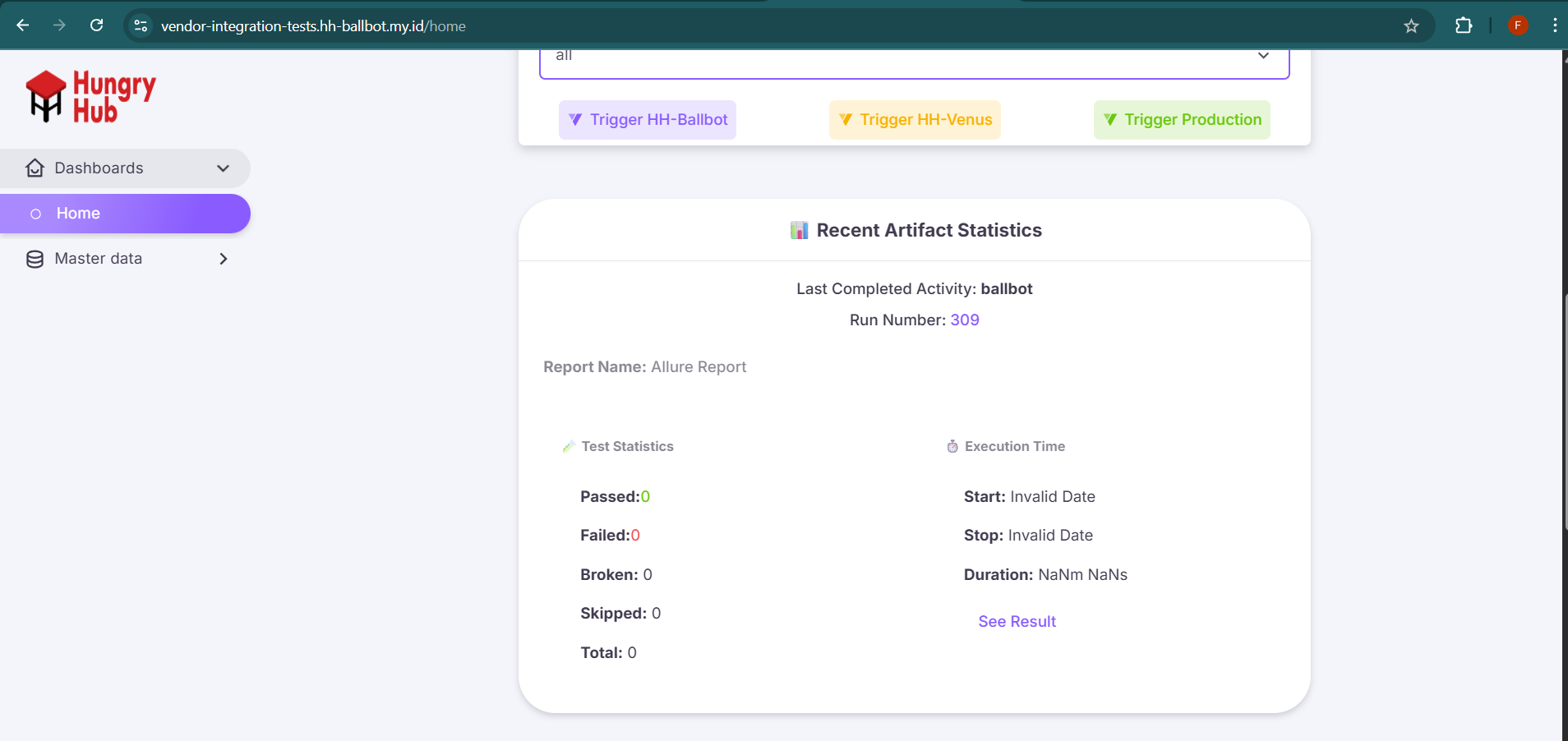The image size is (1568, 741).
Task: Open the "all" dropdown selector
Action: [914, 58]
